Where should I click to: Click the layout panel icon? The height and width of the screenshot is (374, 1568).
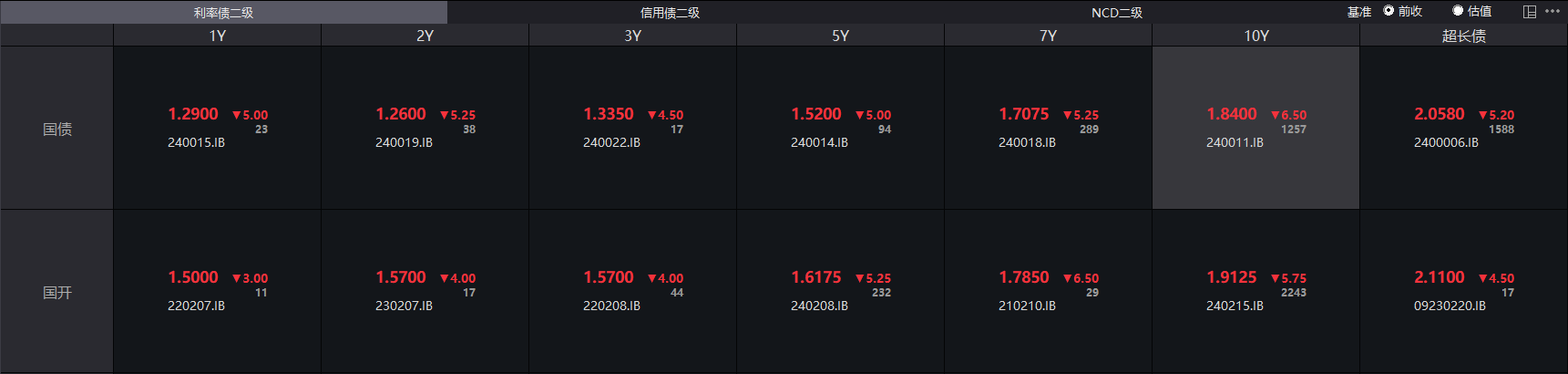1530,12
